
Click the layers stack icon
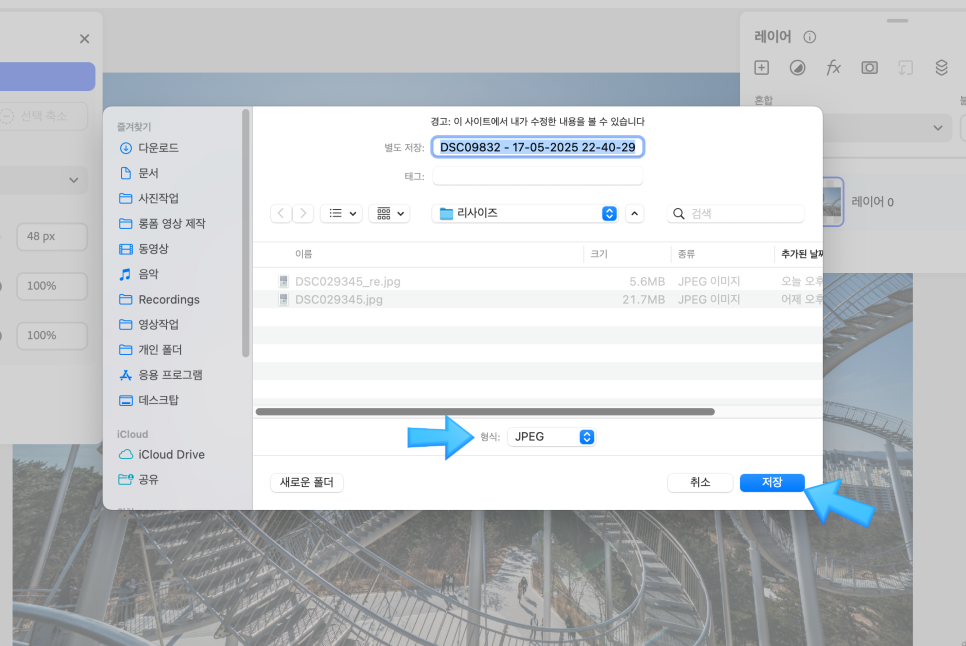(x=941, y=68)
